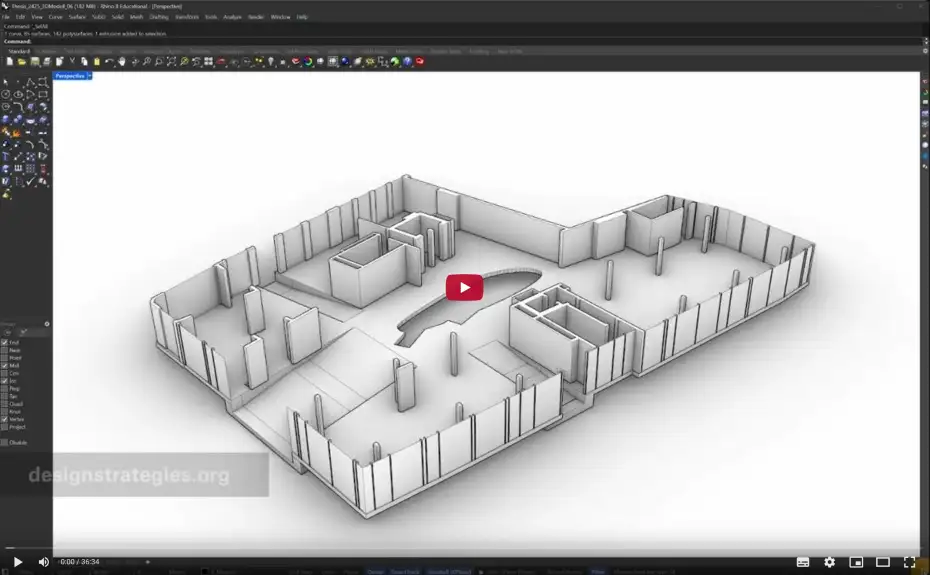Click the red Rhino icon ending the toolbar
The image size is (930, 575).
tap(419, 61)
